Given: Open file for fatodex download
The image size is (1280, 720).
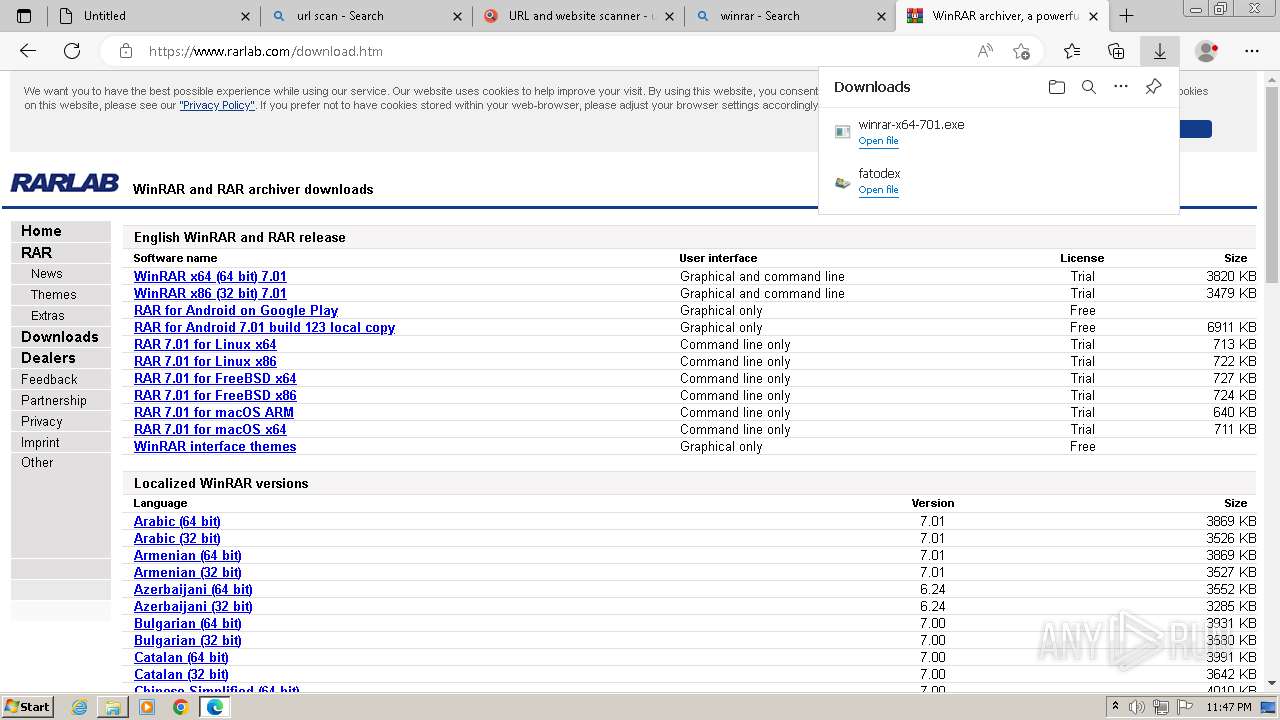Looking at the screenshot, I should 878,190.
